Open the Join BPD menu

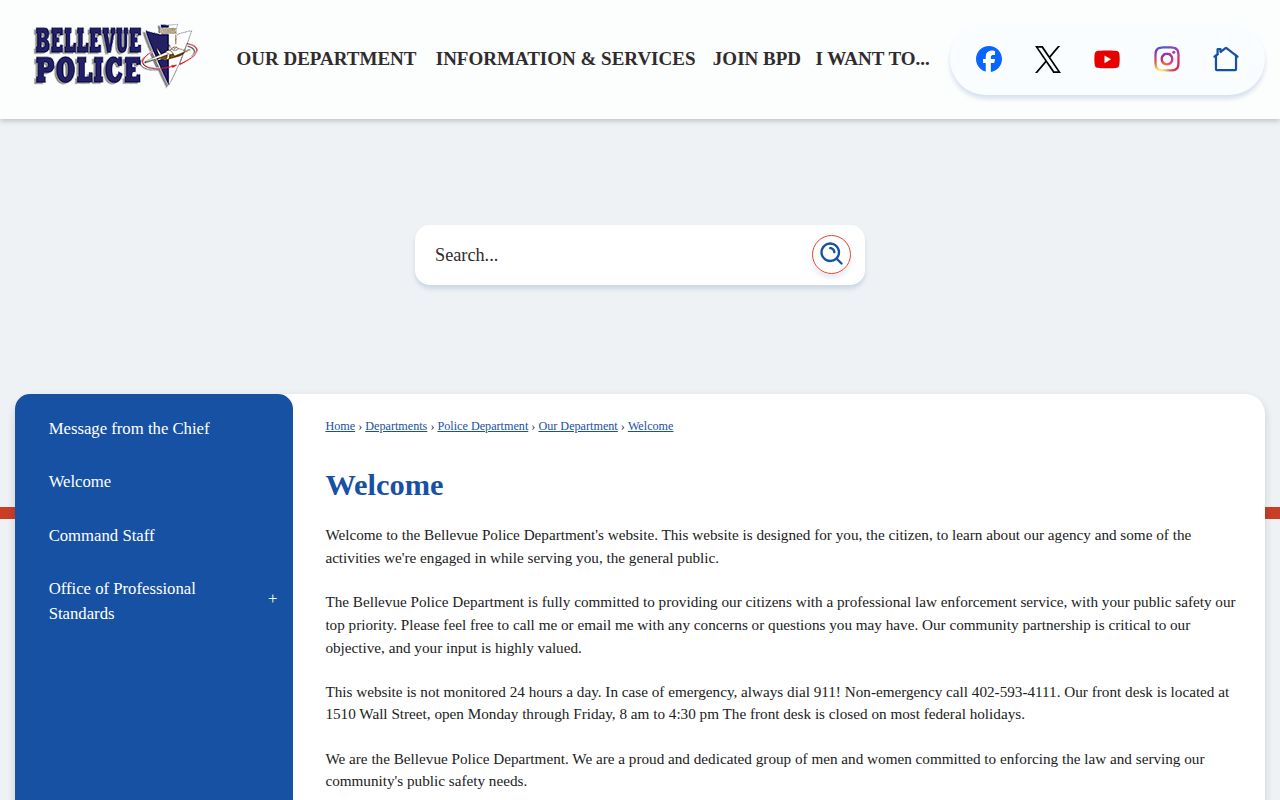[756, 59]
